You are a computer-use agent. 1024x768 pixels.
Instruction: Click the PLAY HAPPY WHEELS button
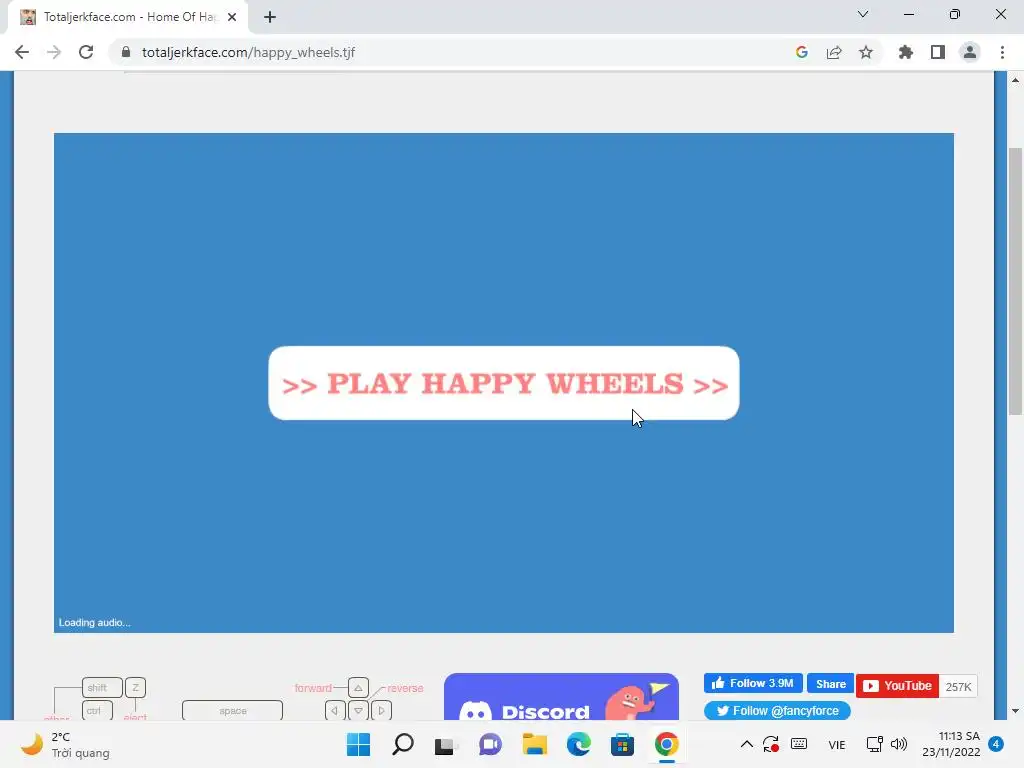504,383
